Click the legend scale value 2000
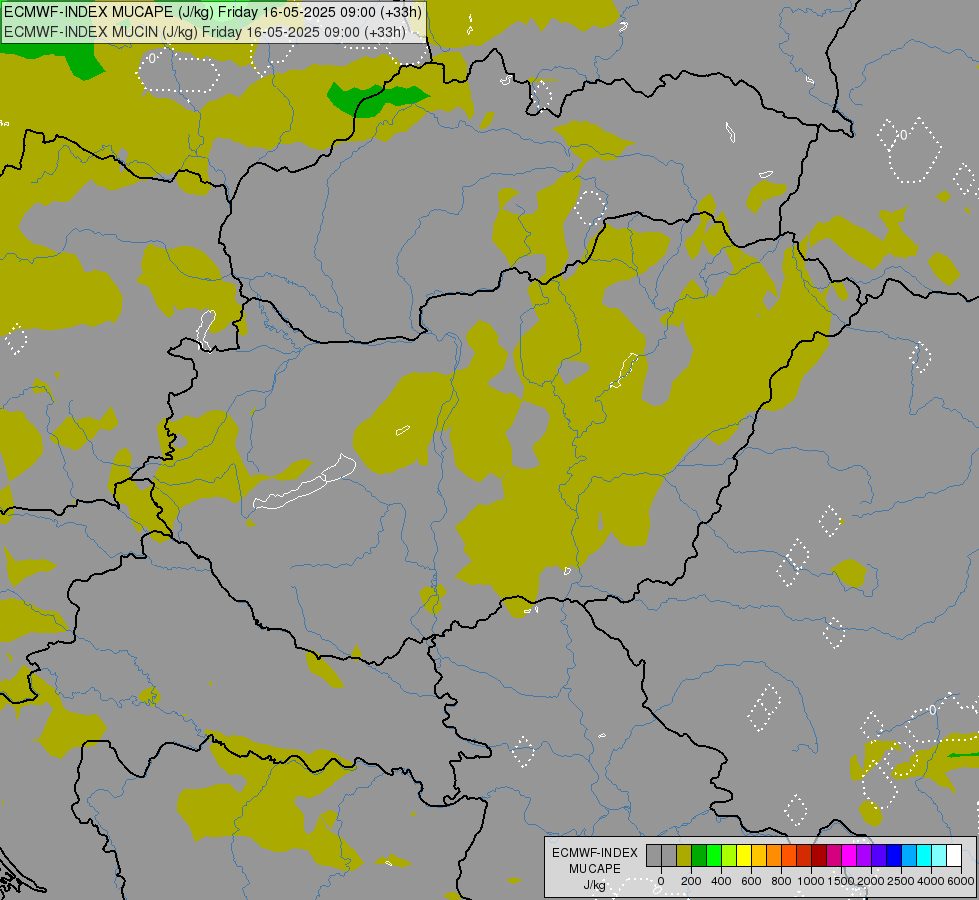The width and height of the screenshot is (979, 900). 871,881
